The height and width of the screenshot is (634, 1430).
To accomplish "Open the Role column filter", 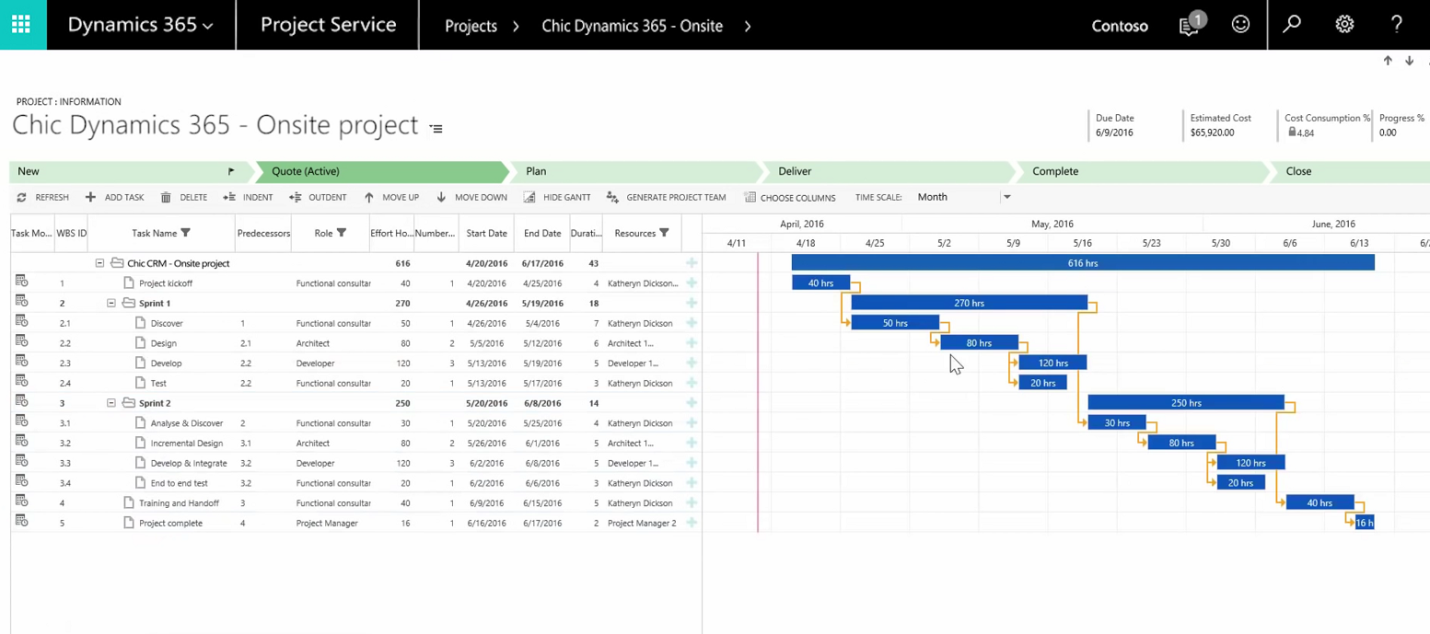I will [x=340, y=232].
